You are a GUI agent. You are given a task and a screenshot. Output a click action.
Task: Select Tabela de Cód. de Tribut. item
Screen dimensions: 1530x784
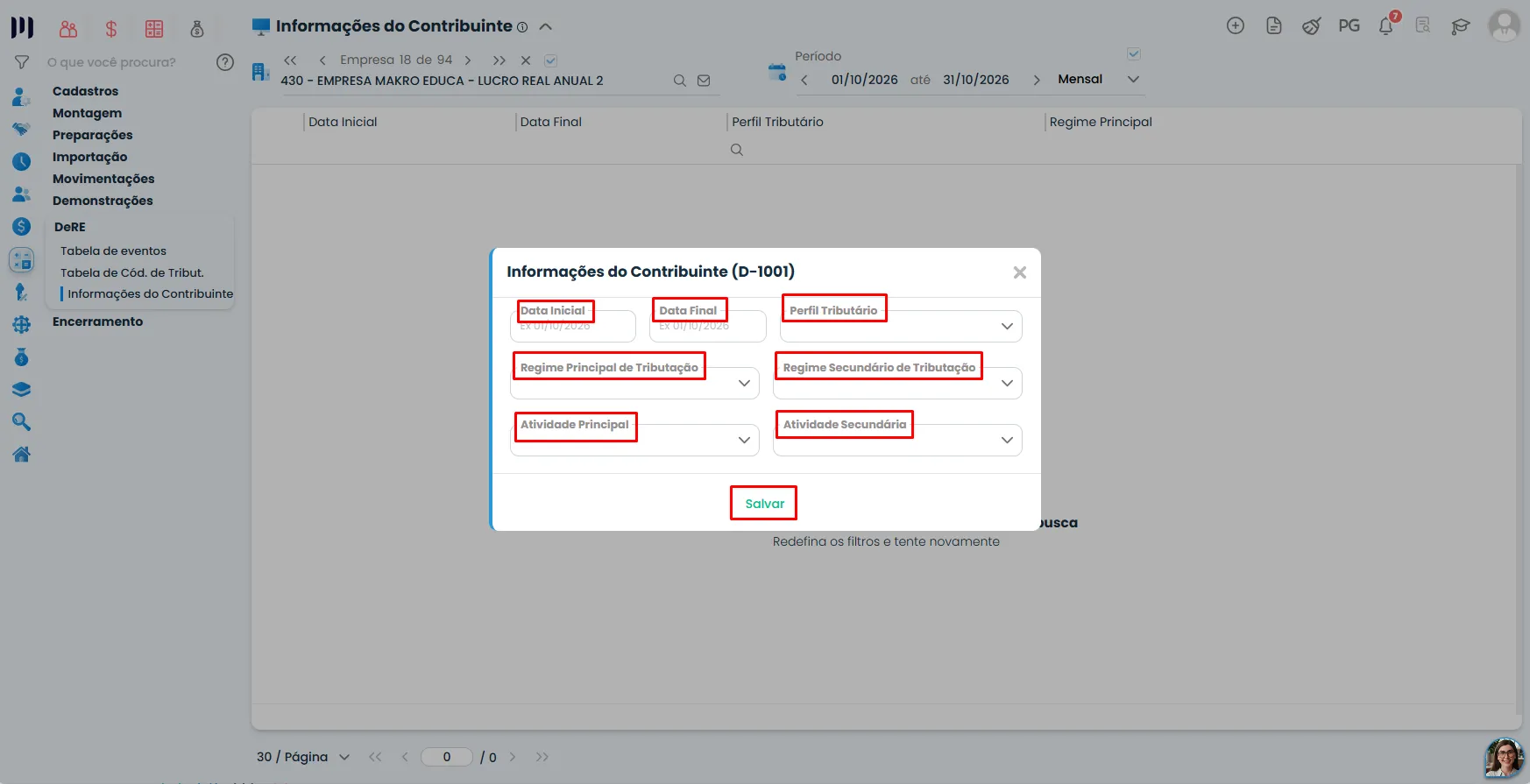click(x=132, y=272)
